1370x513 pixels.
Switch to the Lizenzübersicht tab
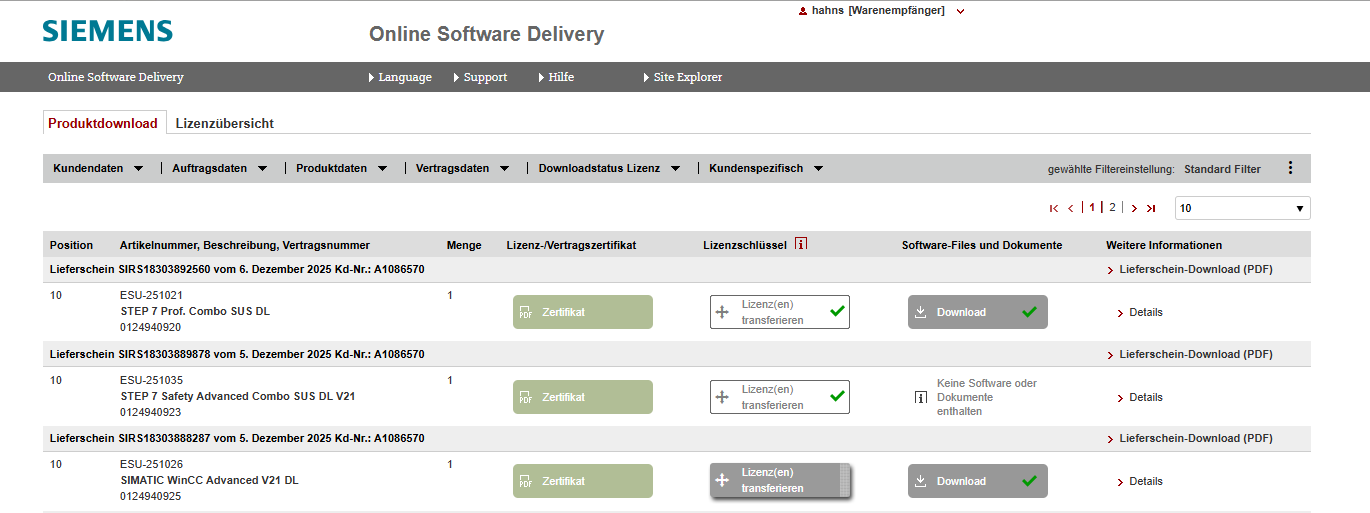(x=224, y=123)
